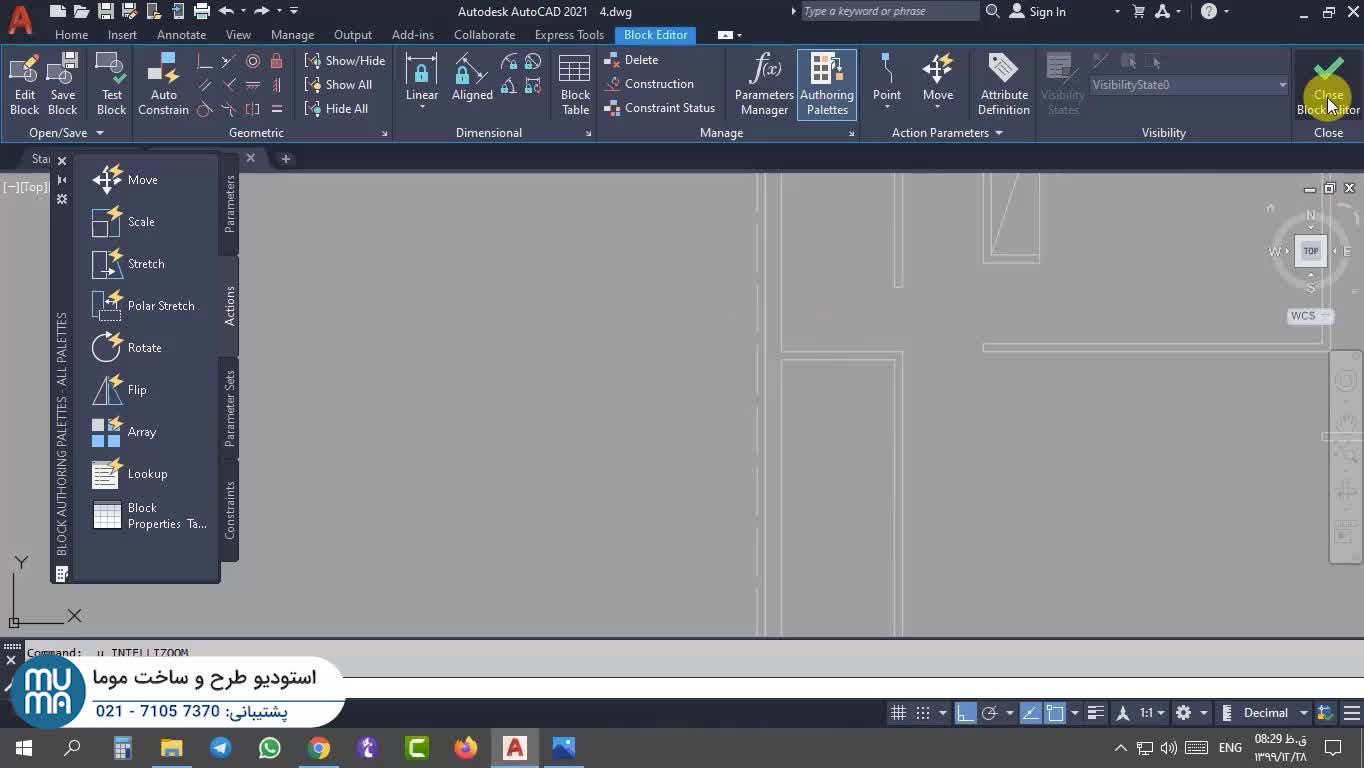Toggle Constraint Status display
Image resolution: width=1364 pixels, height=768 pixels.
[x=660, y=108]
